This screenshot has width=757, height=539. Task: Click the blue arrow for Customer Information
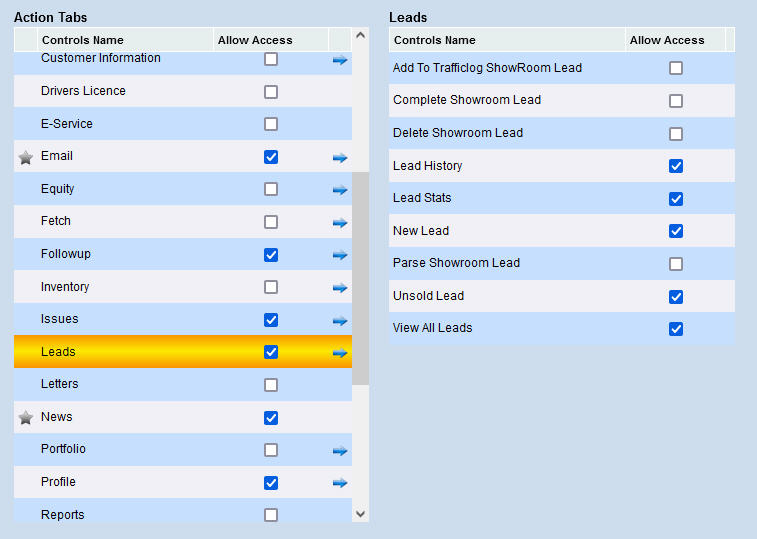[x=340, y=60]
